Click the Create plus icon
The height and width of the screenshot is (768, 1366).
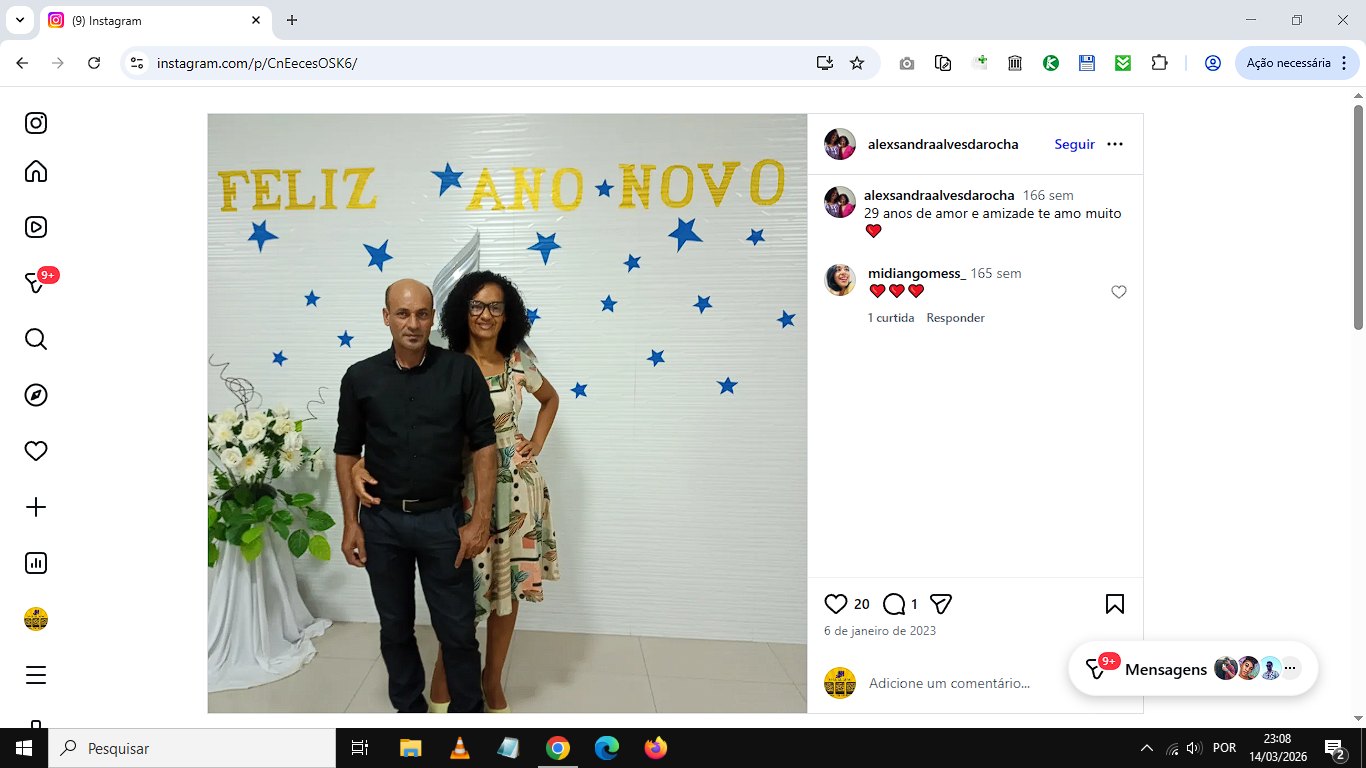click(36, 507)
